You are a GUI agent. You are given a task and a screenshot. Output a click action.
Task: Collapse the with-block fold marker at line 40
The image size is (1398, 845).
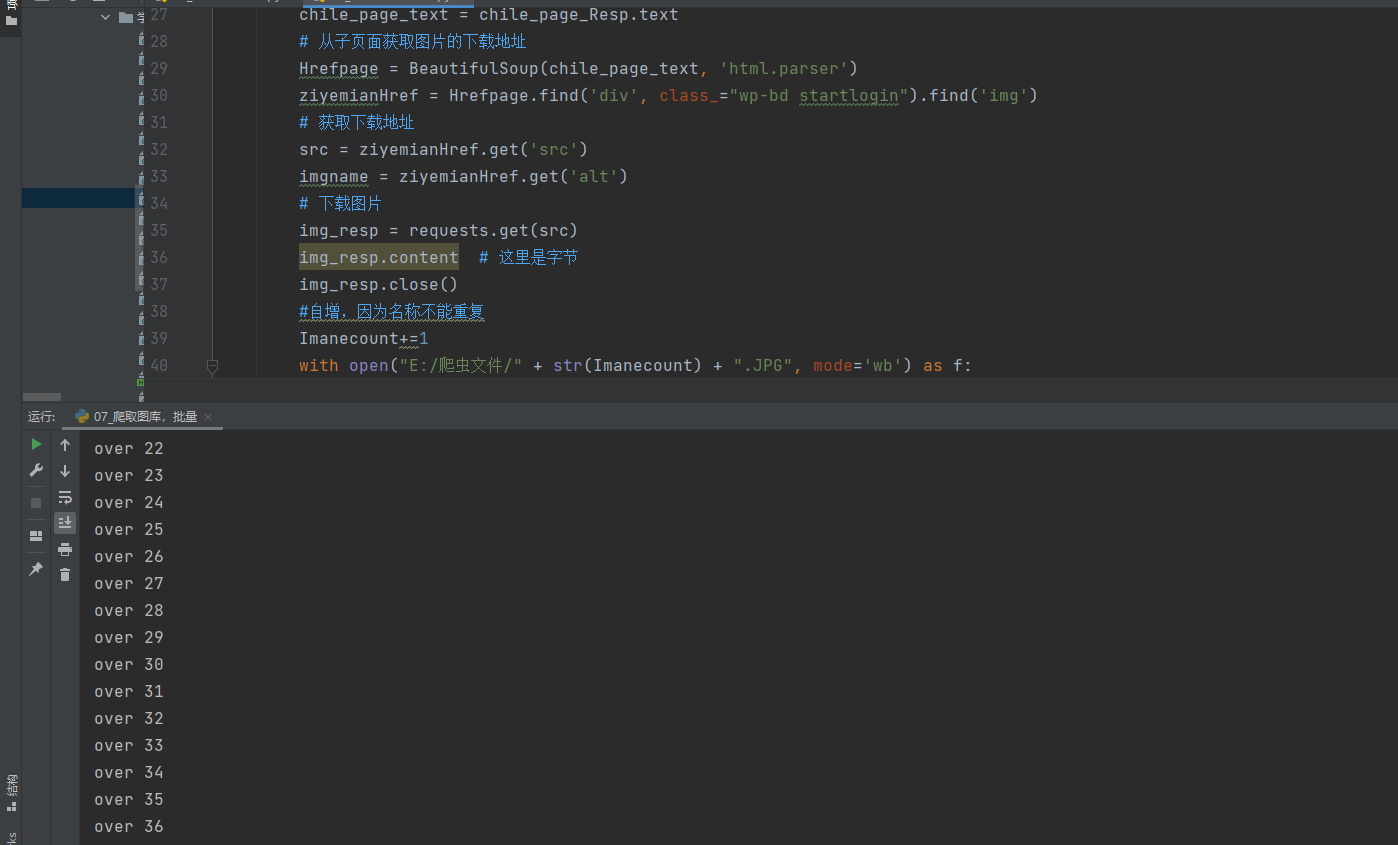pos(212,367)
